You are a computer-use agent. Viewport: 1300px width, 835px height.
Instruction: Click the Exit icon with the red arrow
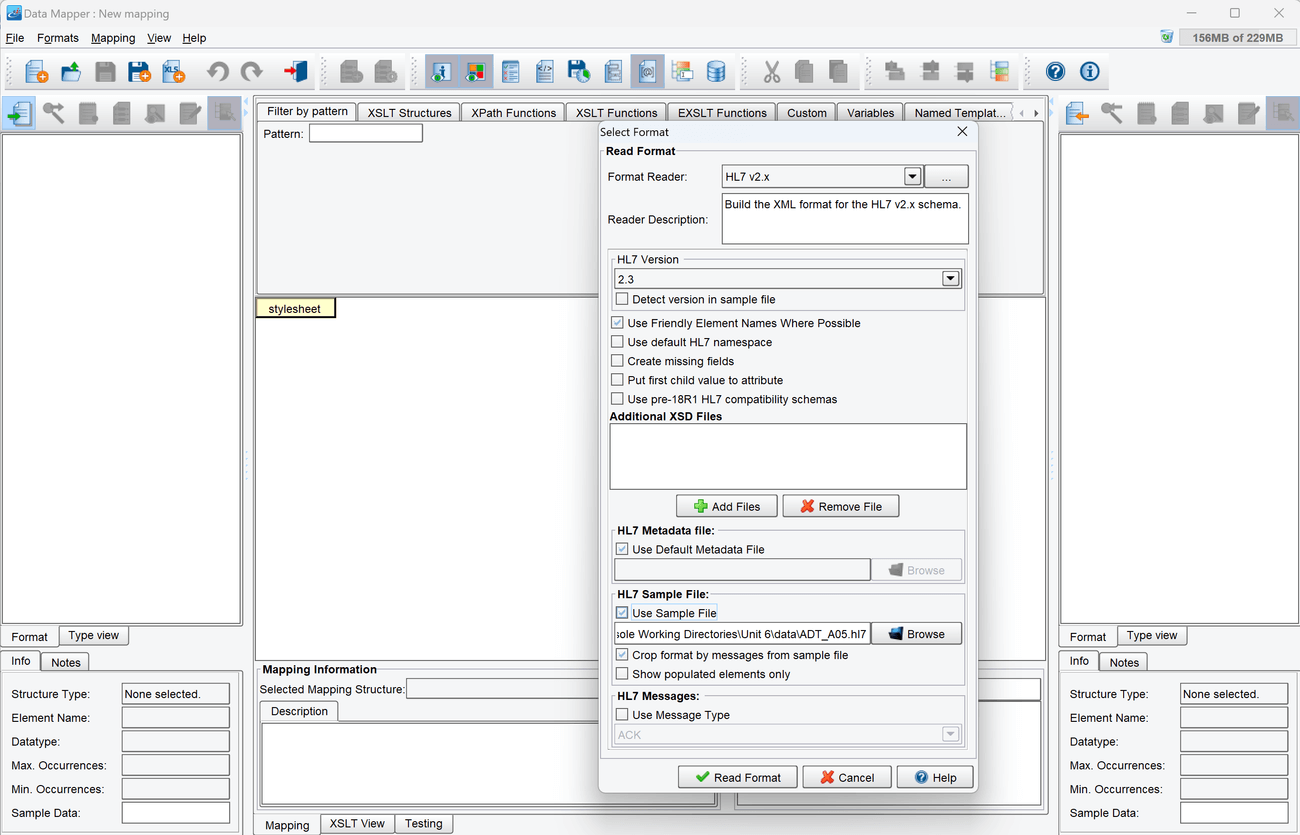[293, 71]
